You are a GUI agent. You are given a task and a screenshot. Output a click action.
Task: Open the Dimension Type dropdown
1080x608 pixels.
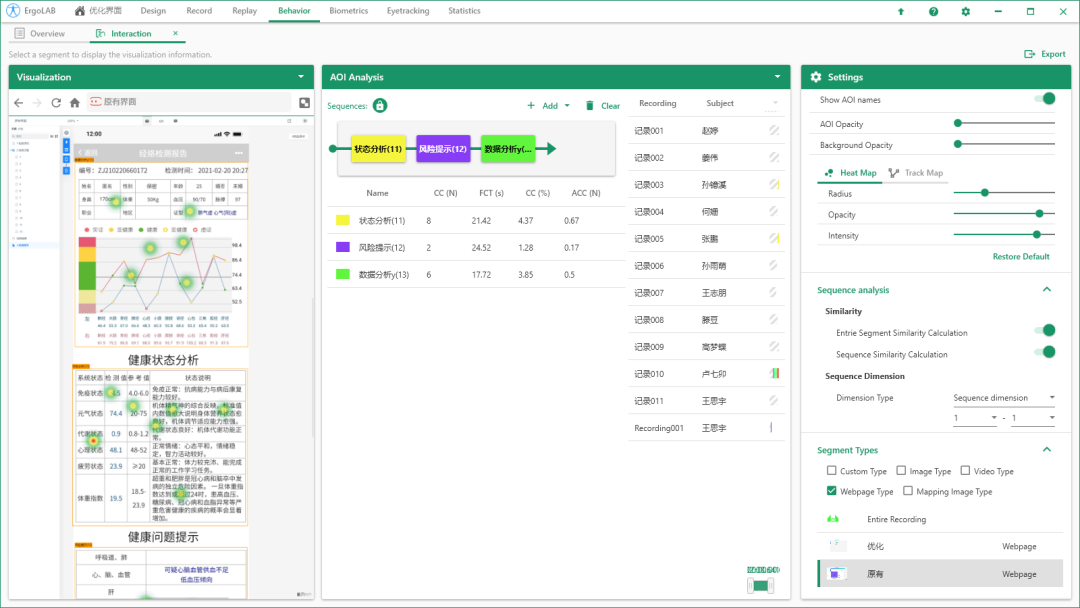[1004, 398]
